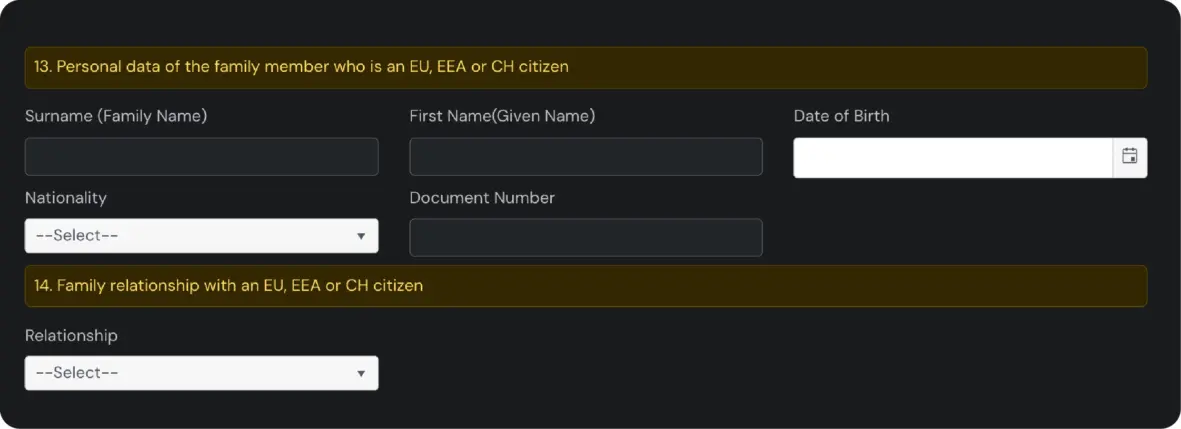1181x429 pixels.
Task: Click the arrow on the Nationality dropdown
Action: [361, 236]
